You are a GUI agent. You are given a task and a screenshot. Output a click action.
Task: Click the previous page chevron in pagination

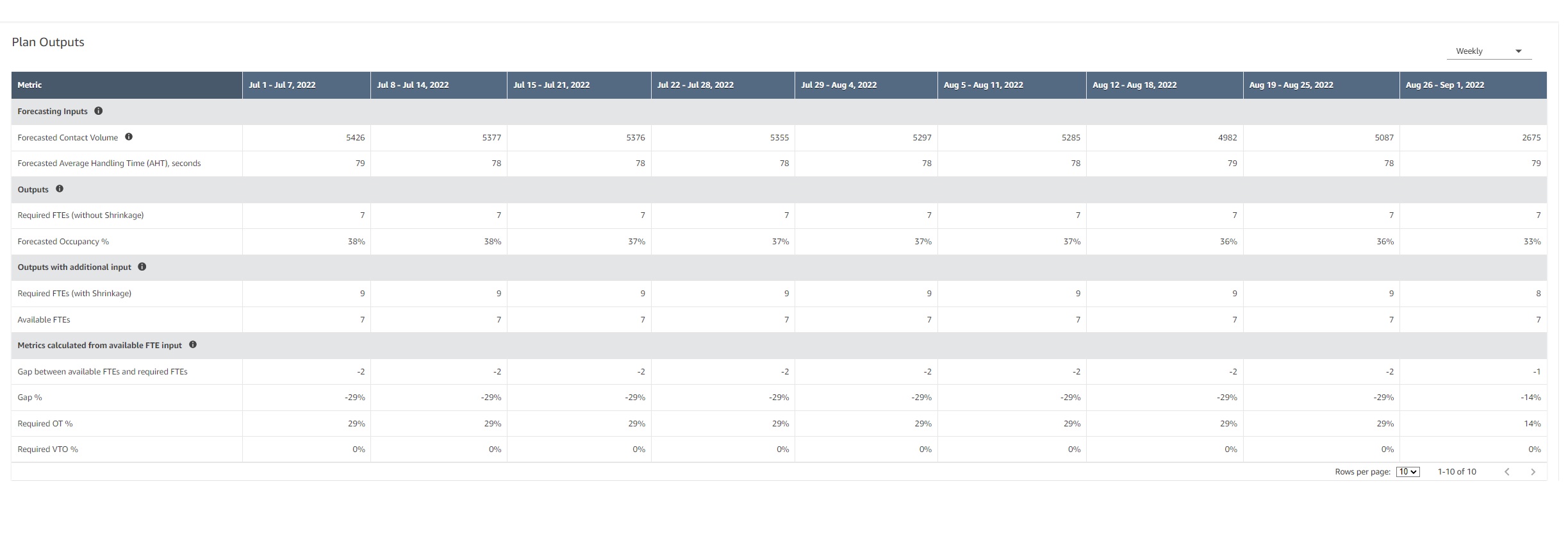click(x=1506, y=471)
